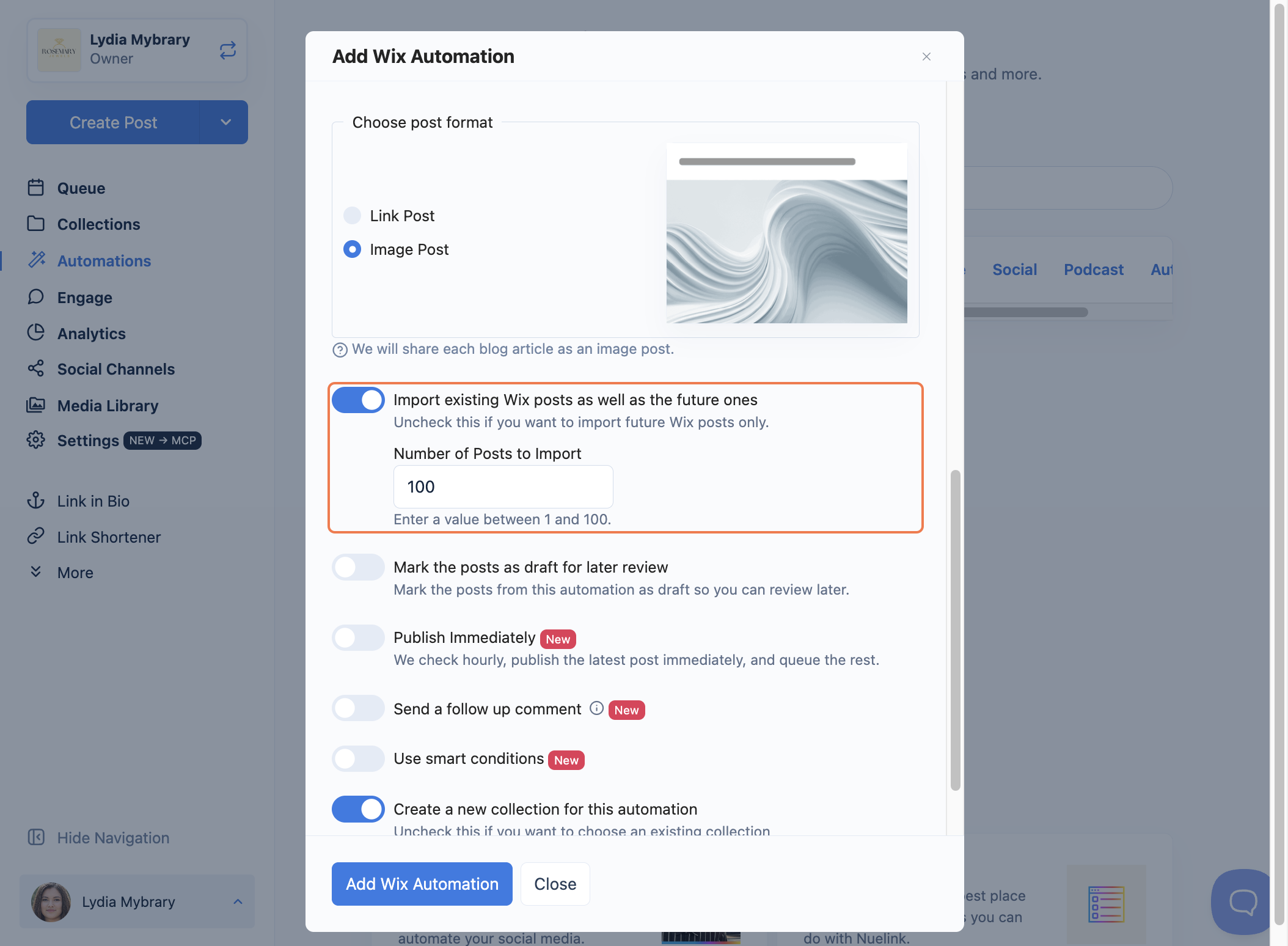Screen dimensions: 1288x946
Task: Switch to the Social tab
Action: [x=1014, y=269]
